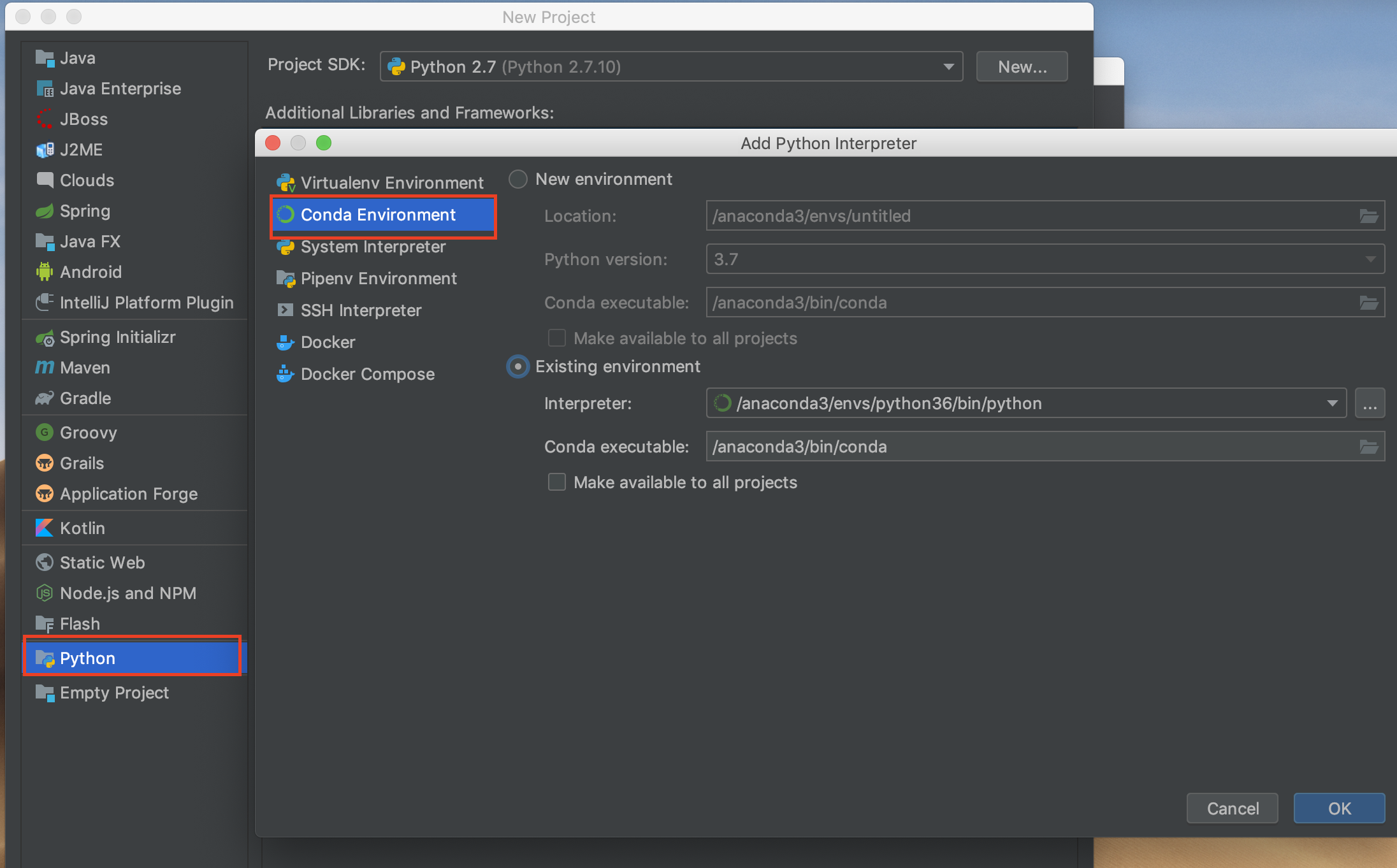Enable the Existing environment radio button

click(518, 366)
